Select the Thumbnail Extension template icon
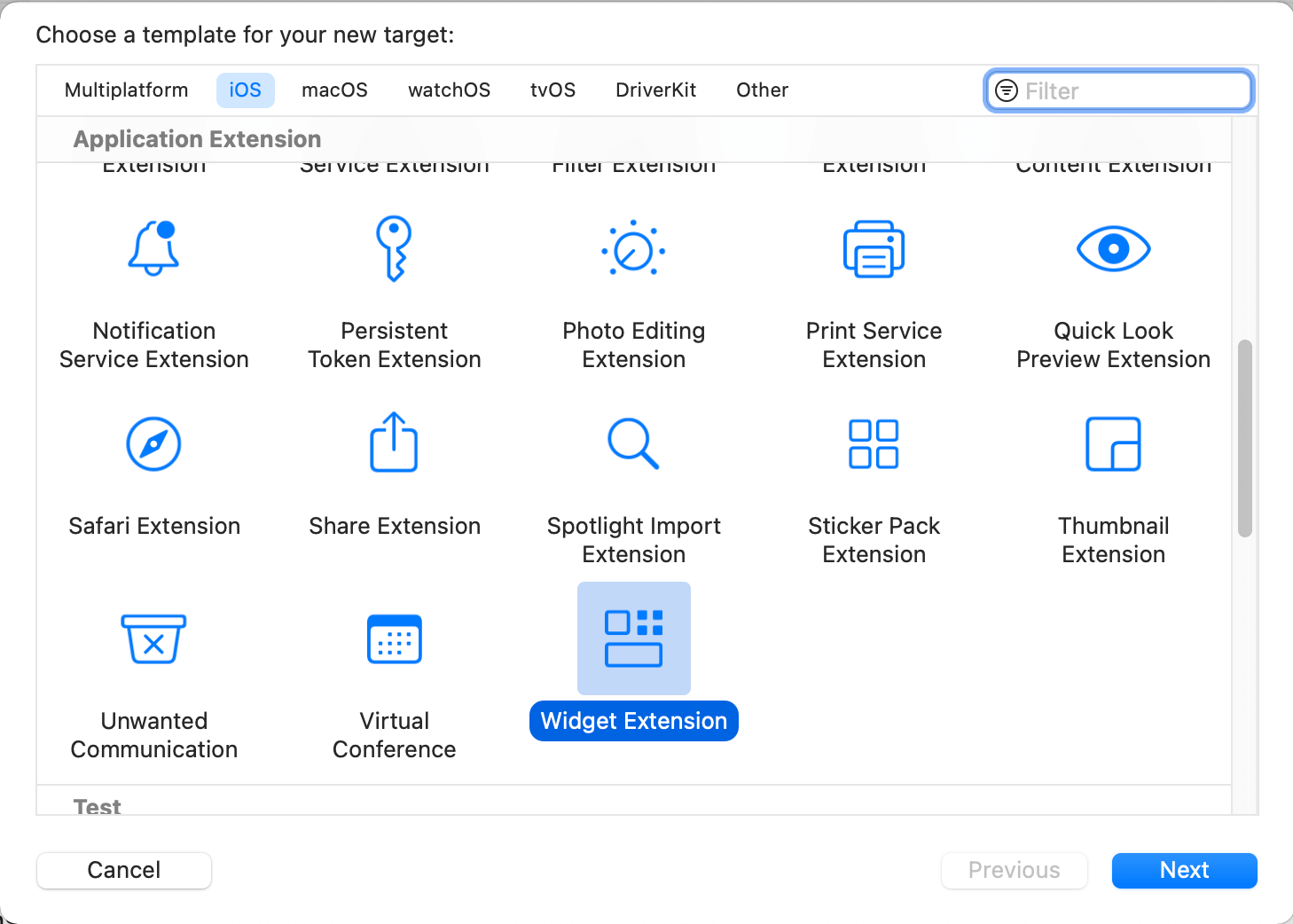This screenshot has height=924, width=1293. tap(1113, 444)
